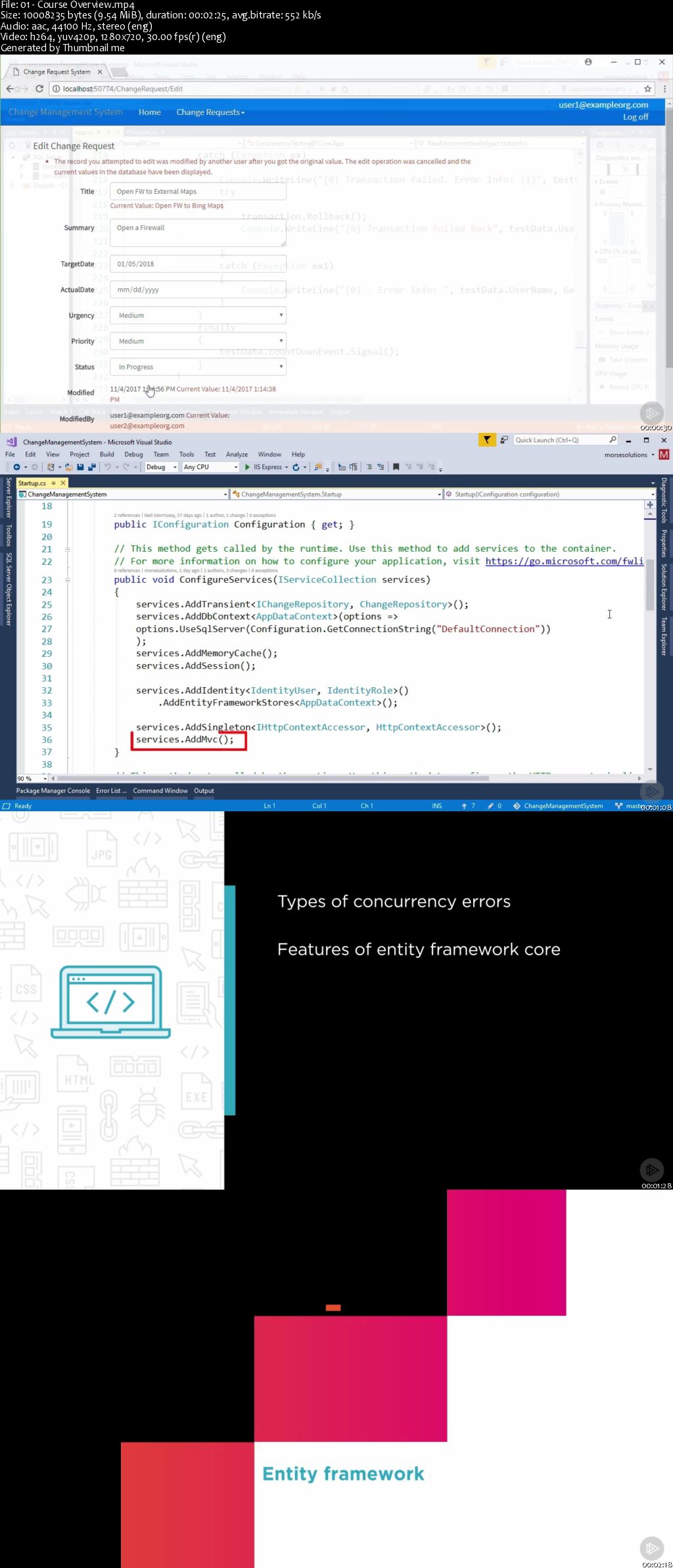Open the ChangeManagementSystem project dropdown
The image size is (673, 1568).
pos(123,494)
